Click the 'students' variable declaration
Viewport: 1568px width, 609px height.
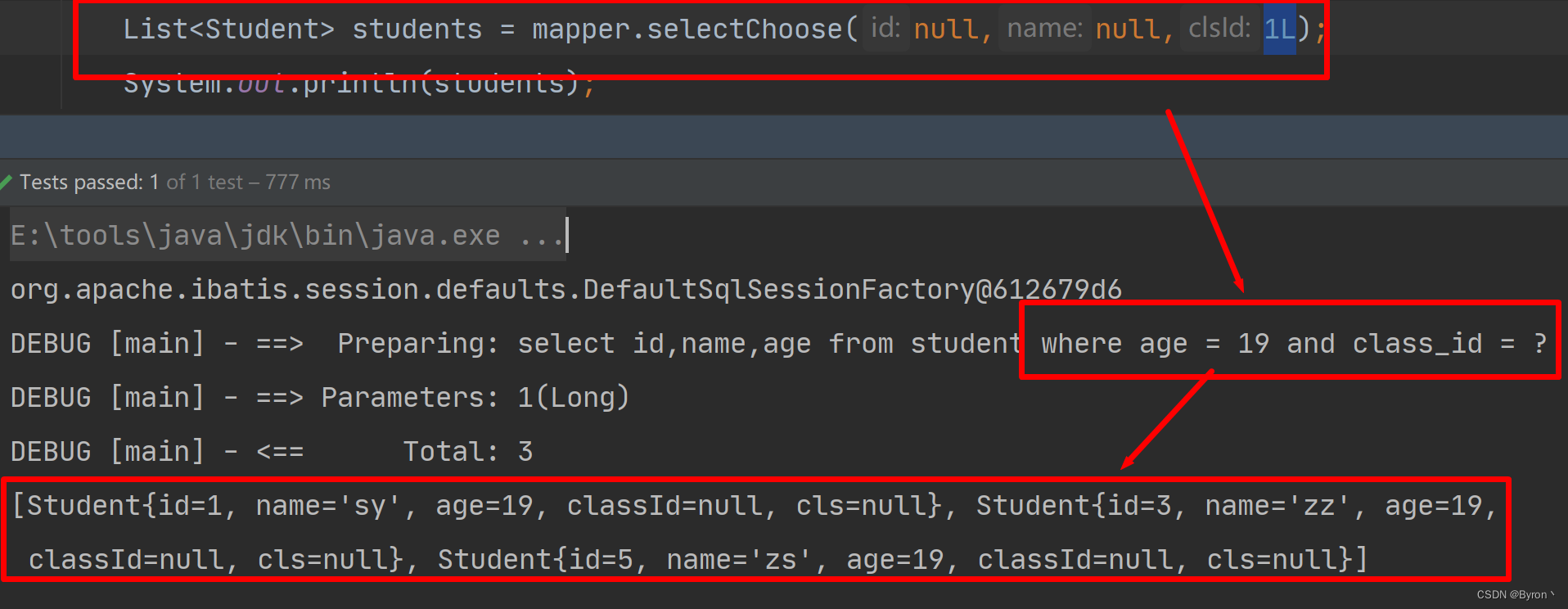(x=417, y=29)
